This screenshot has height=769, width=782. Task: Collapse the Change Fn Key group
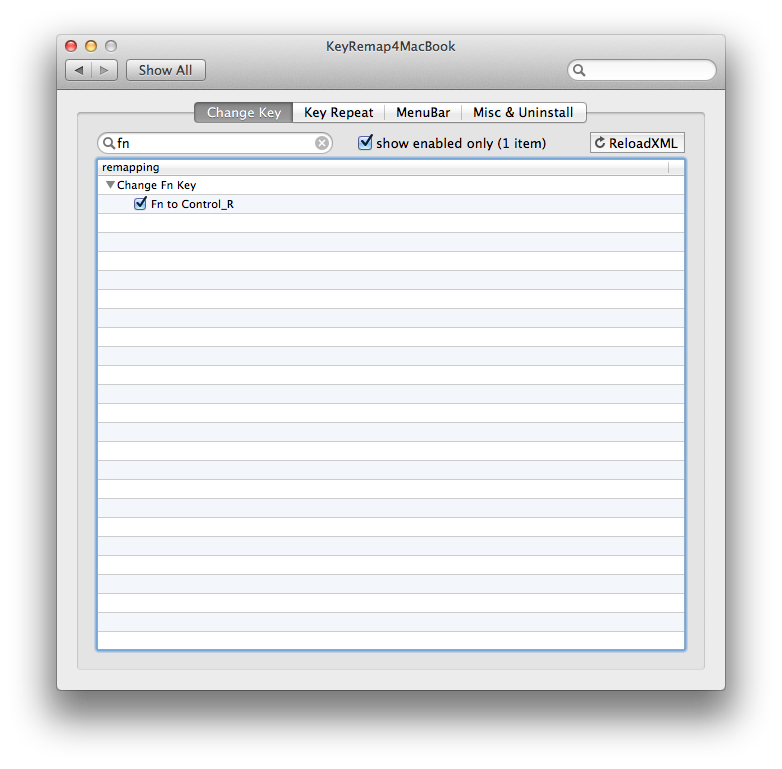point(110,185)
